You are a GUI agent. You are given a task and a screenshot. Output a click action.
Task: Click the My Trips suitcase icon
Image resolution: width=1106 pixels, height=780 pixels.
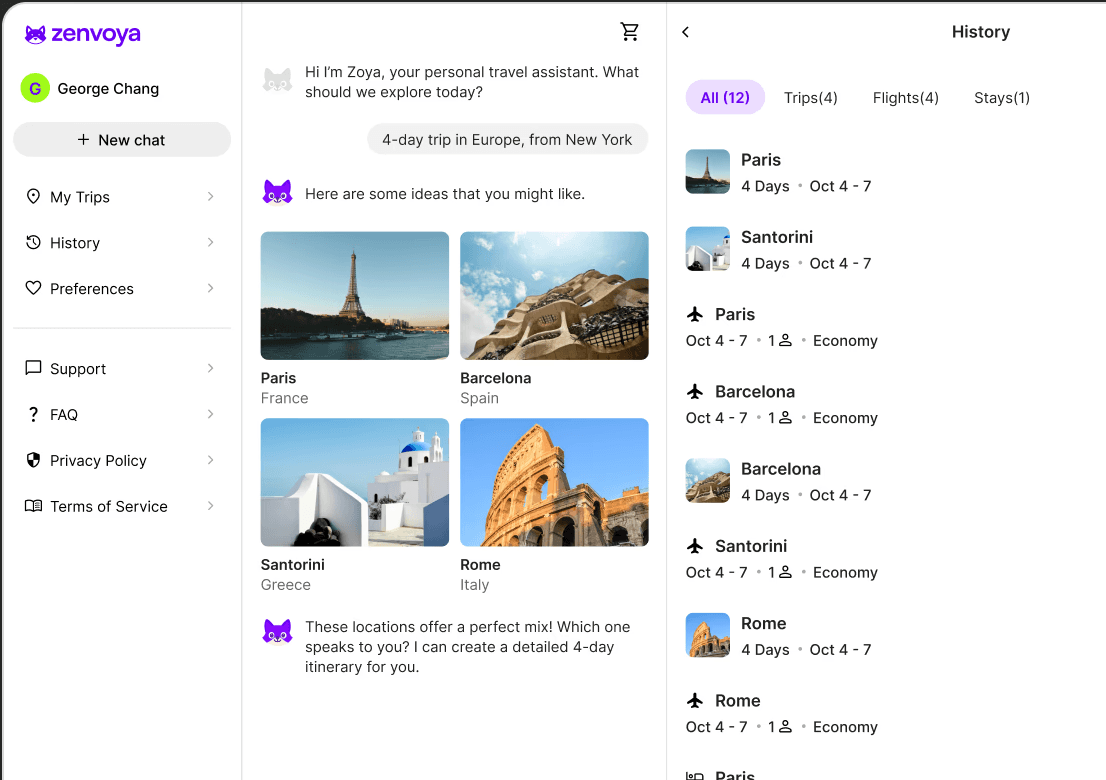[x=32, y=197]
